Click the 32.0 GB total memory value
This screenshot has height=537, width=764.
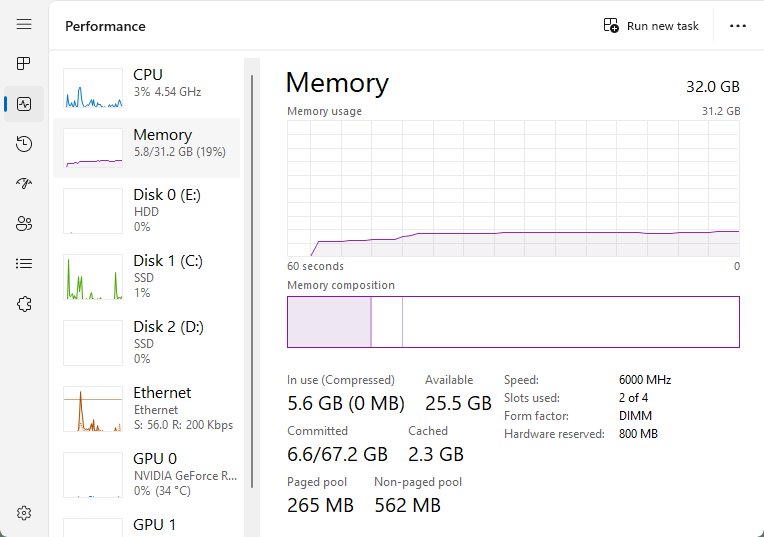tap(713, 87)
